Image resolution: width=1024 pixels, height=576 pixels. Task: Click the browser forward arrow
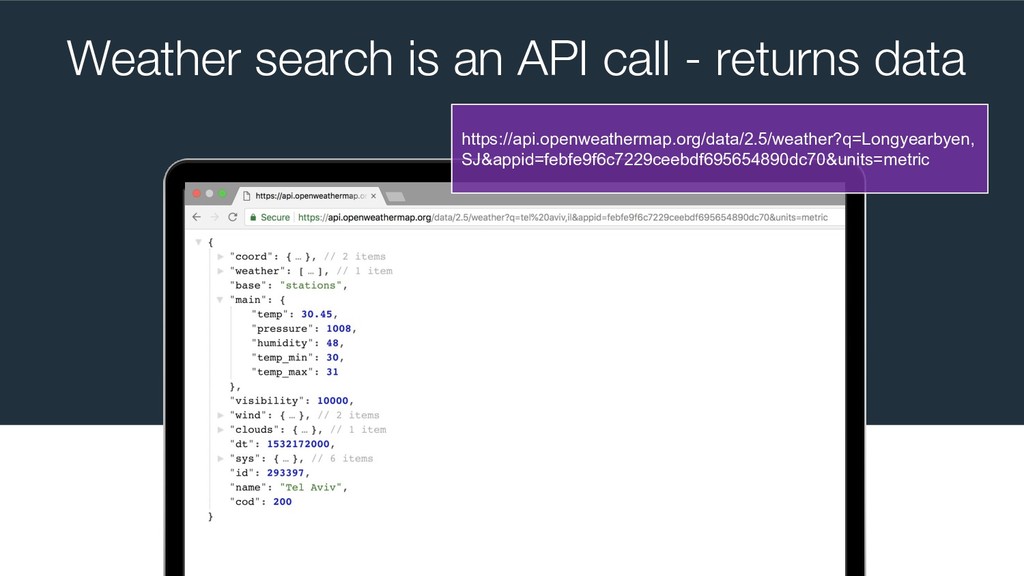214,217
